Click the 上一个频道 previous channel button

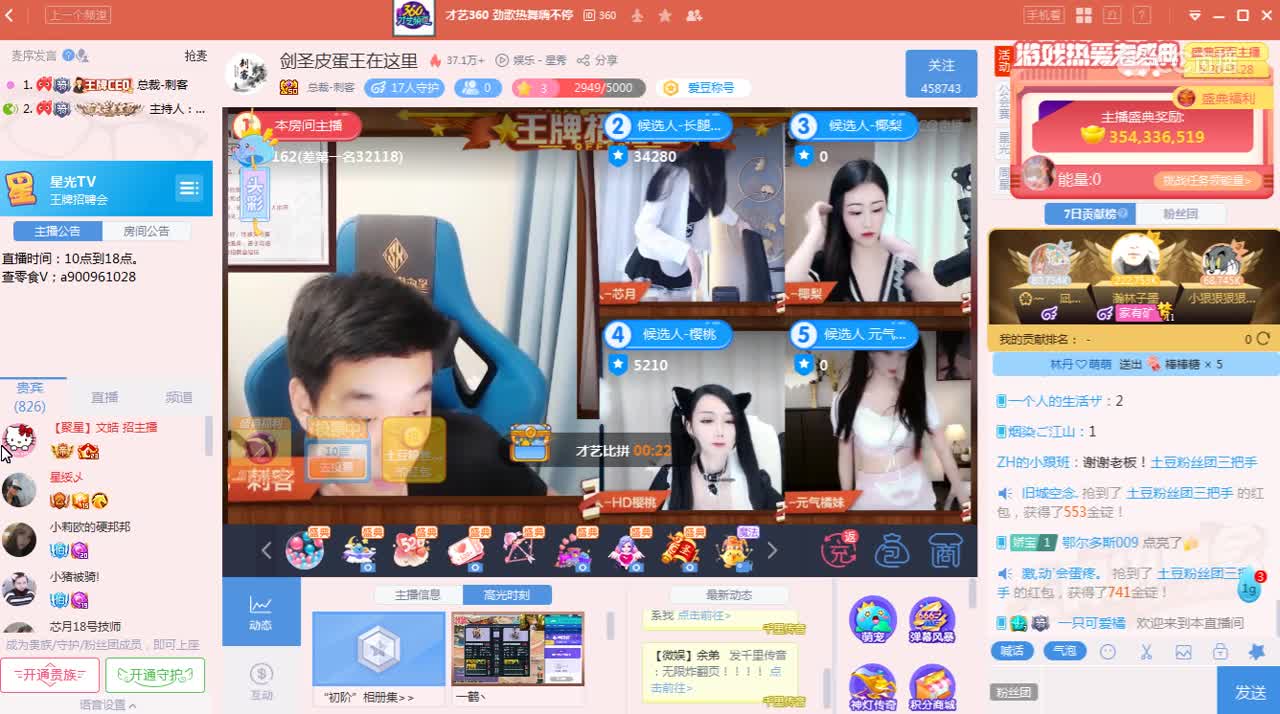pos(78,15)
